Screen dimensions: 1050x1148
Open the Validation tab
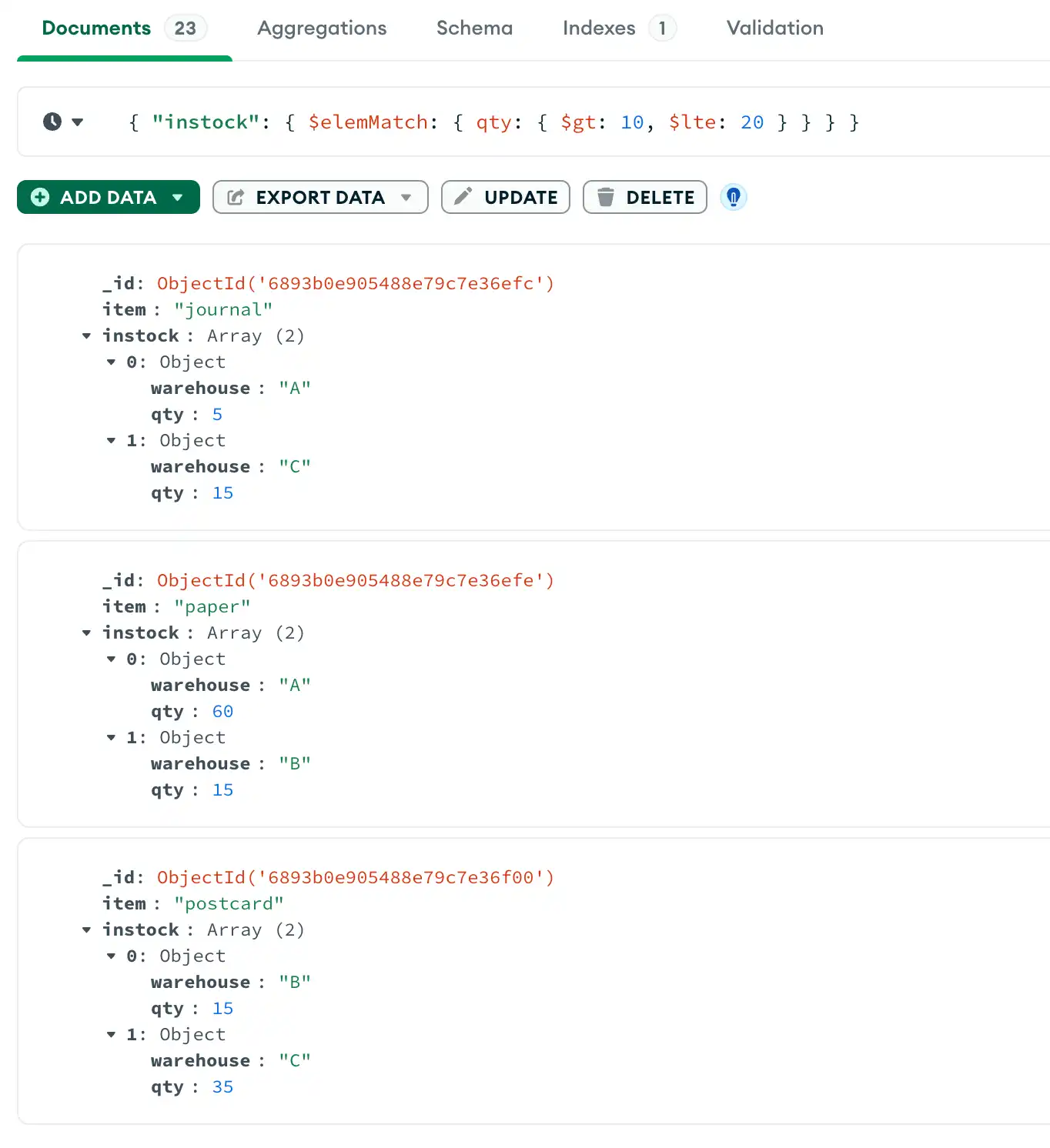pyautogui.click(x=774, y=28)
